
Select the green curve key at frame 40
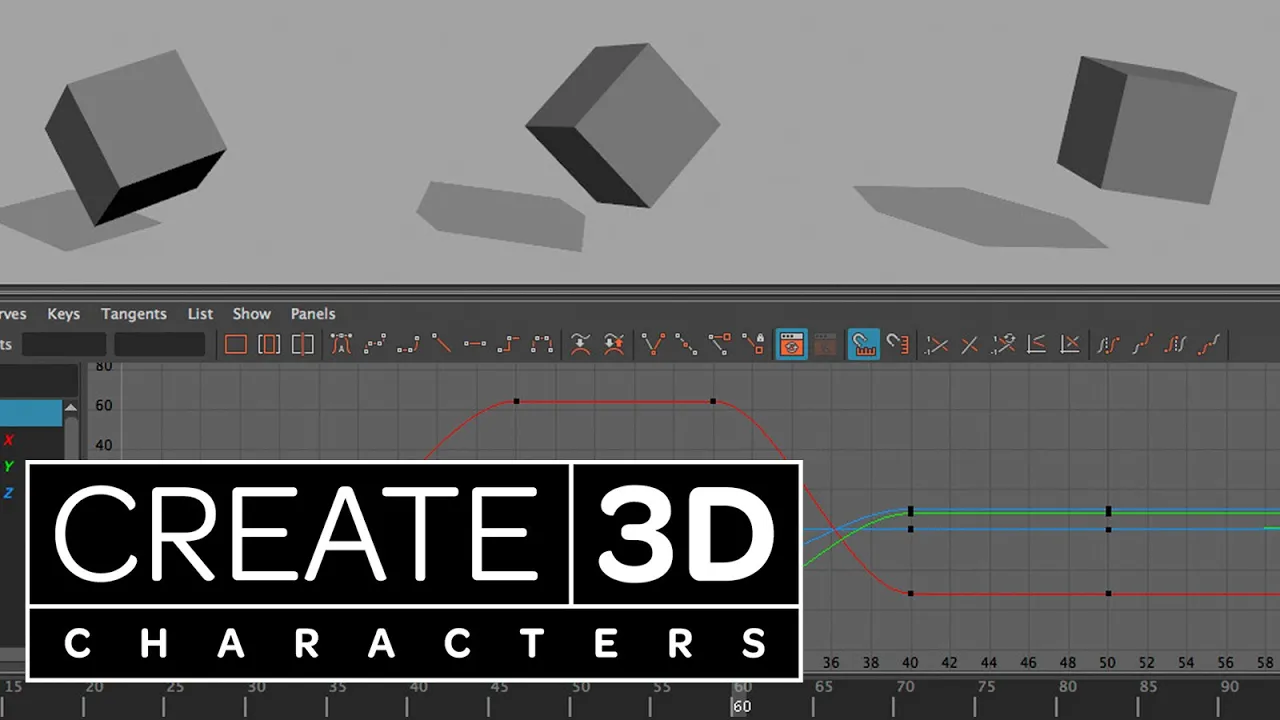pyautogui.click(x=911, y=511)
